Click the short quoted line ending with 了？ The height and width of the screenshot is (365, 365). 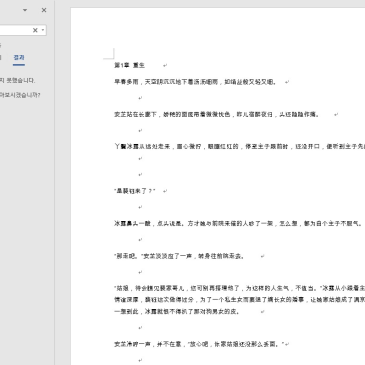[135, 191]
